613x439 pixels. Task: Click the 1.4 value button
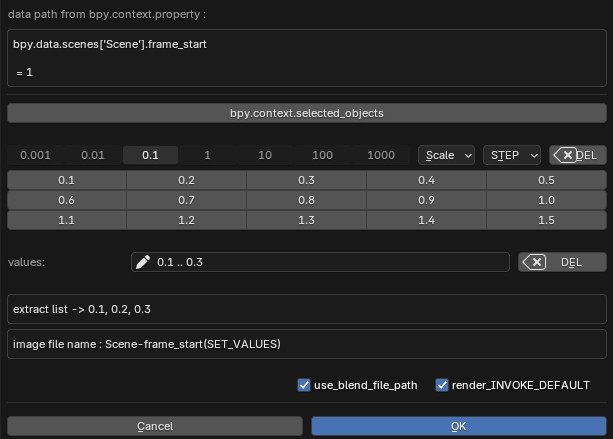[x=427, y=220]
